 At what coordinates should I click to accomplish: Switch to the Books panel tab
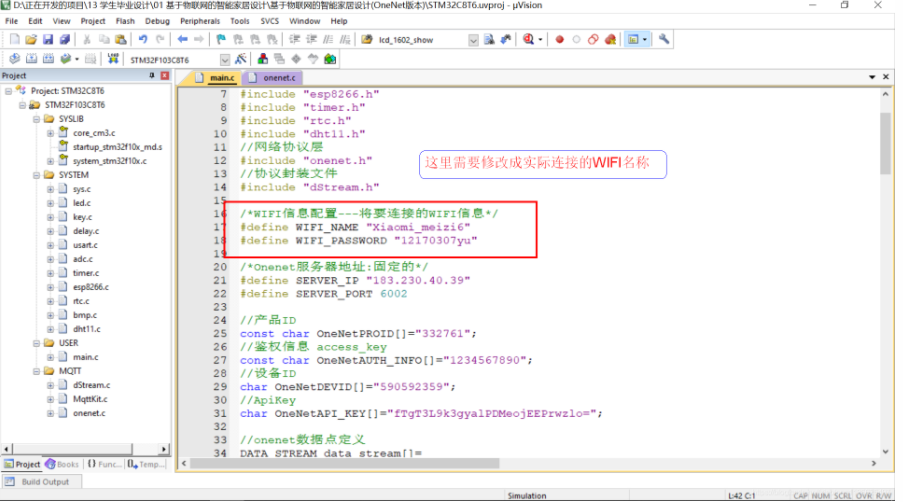click(62, 465)
